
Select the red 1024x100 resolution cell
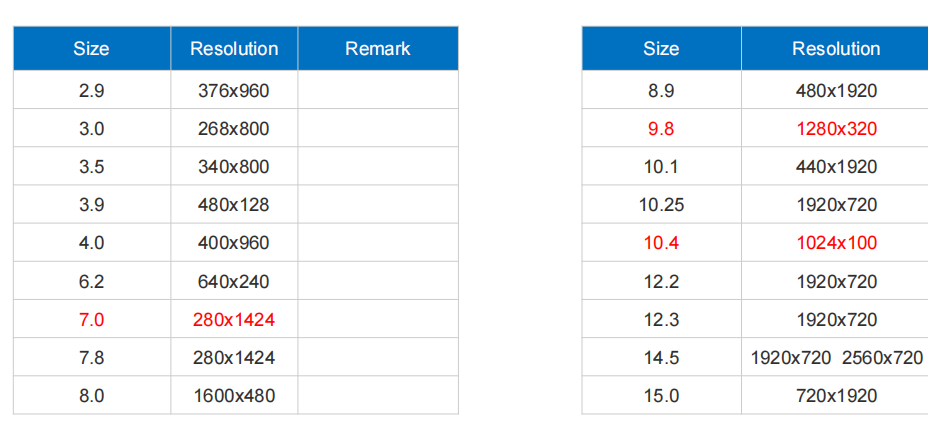[x=836, y=243]
